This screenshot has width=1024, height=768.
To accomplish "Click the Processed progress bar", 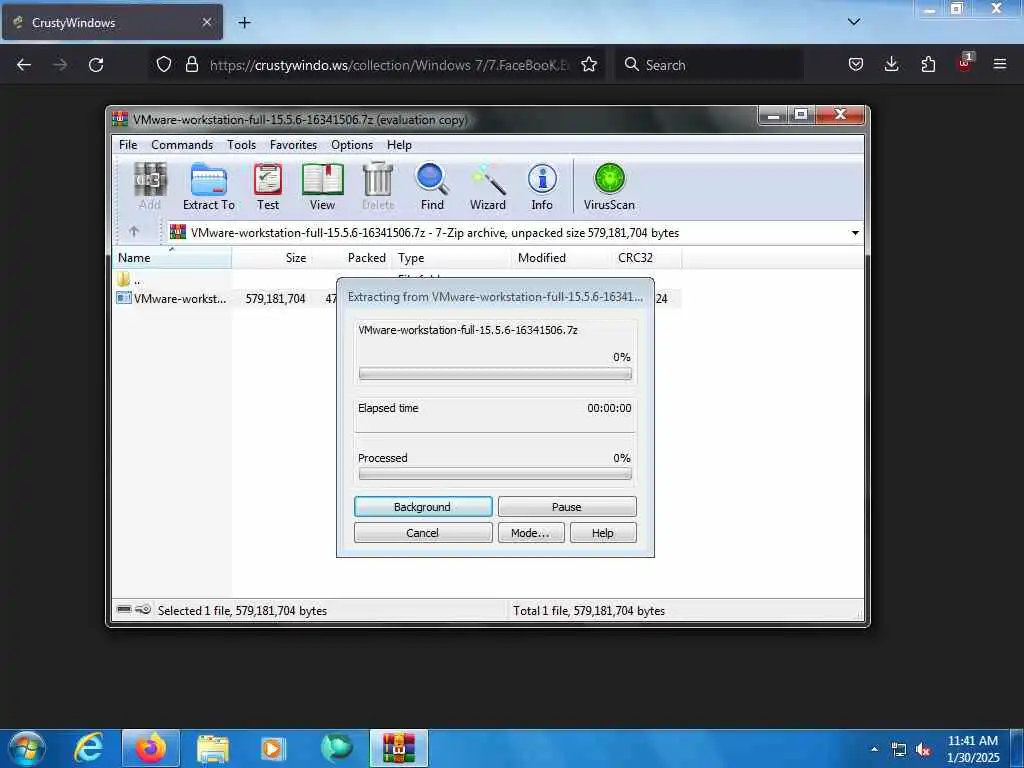I will 495,474.
